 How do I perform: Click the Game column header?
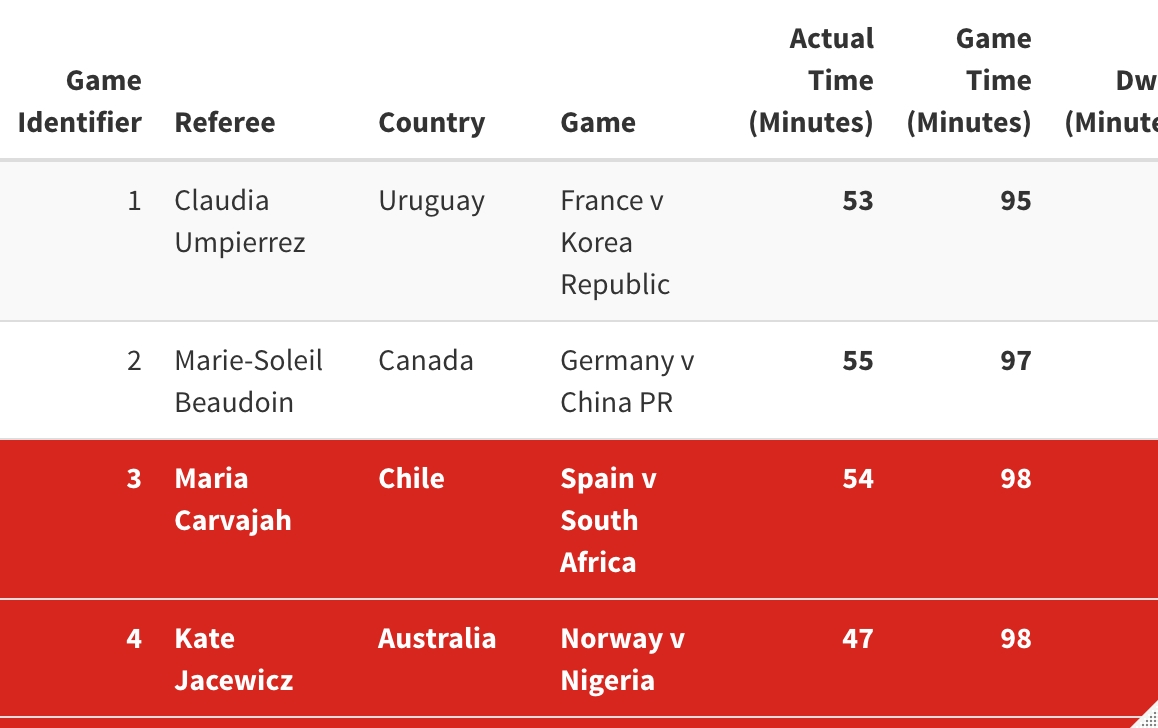[598, 123]
